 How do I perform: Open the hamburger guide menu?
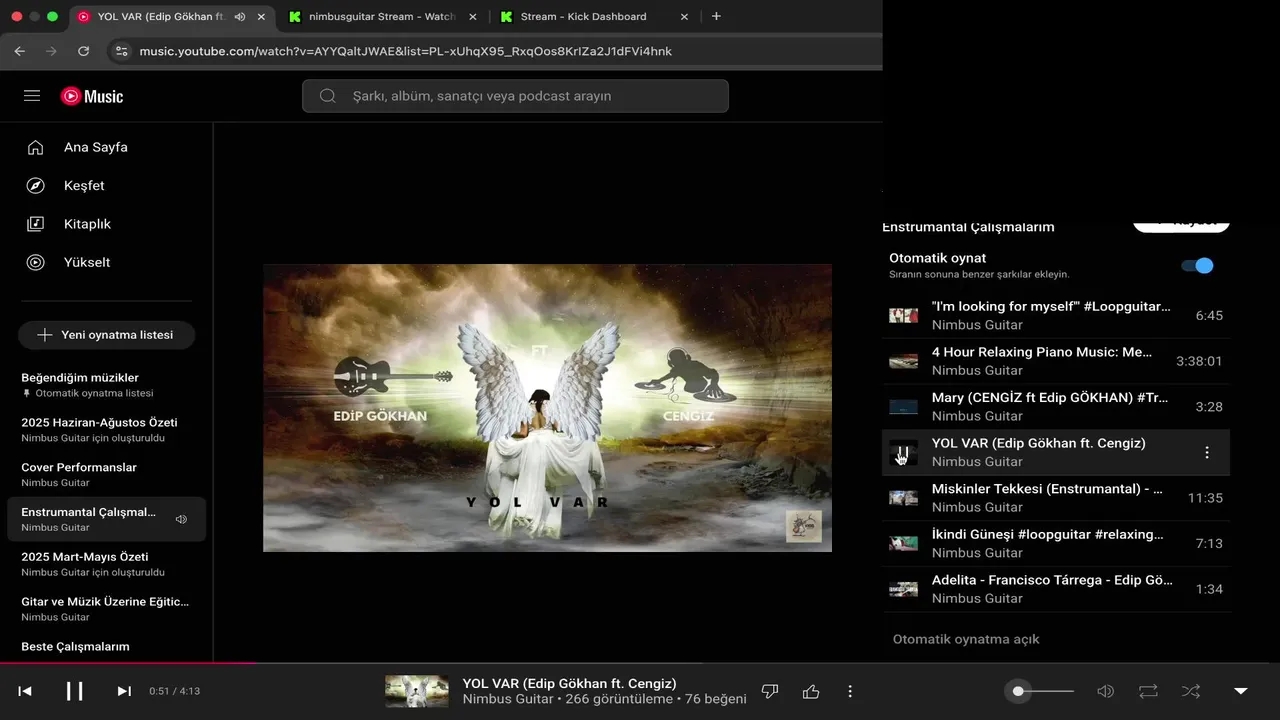coord(32,96)
